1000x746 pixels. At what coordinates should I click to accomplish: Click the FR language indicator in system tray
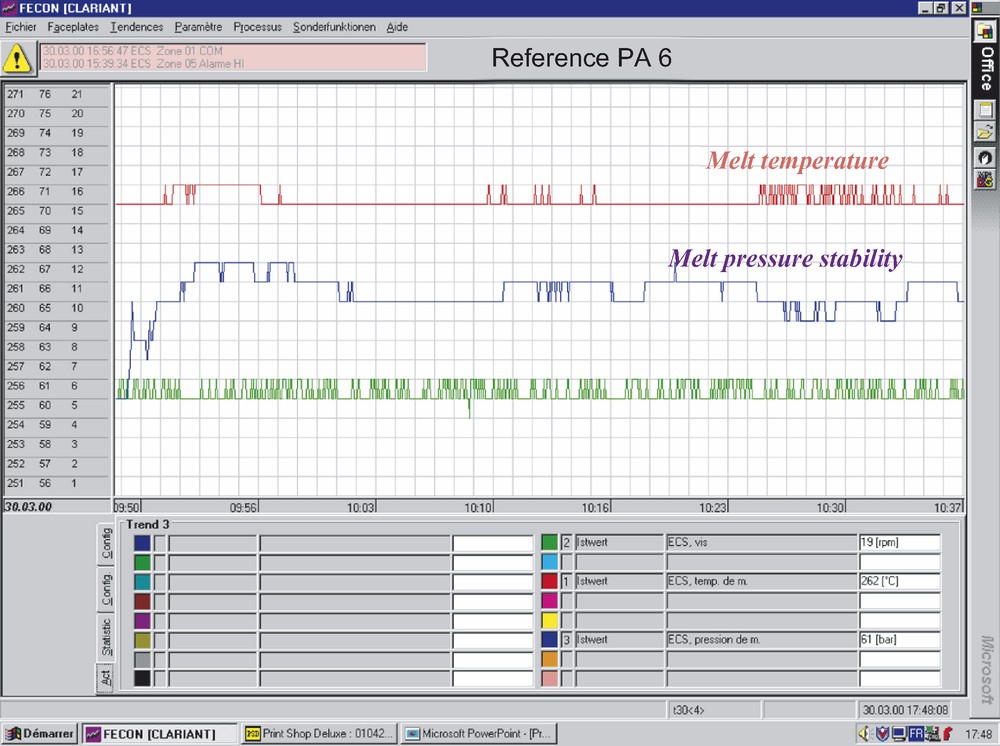coord(915,734)
